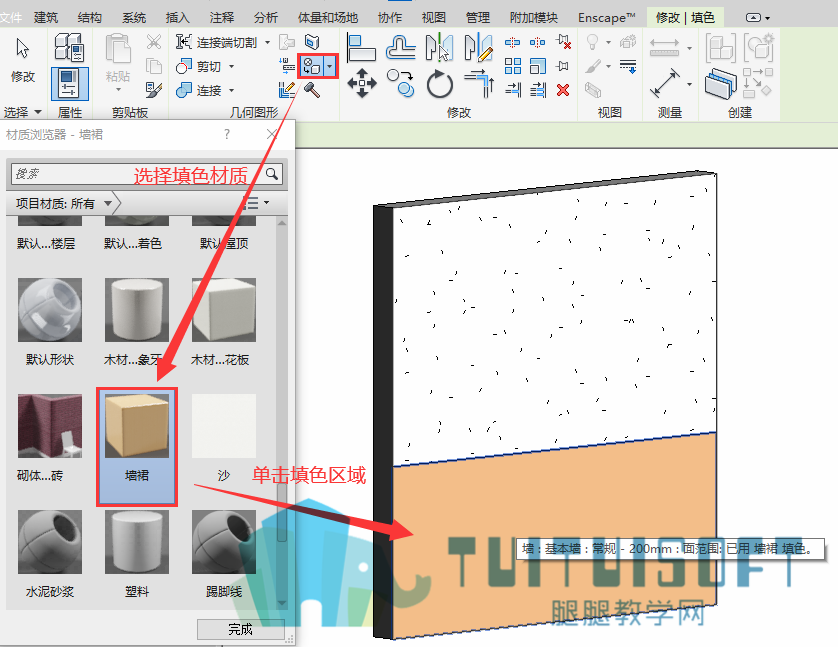The width and height of the screenshot is (838, 647).
Task: Select the Demolish hammer tool
Action: point(312,90)
